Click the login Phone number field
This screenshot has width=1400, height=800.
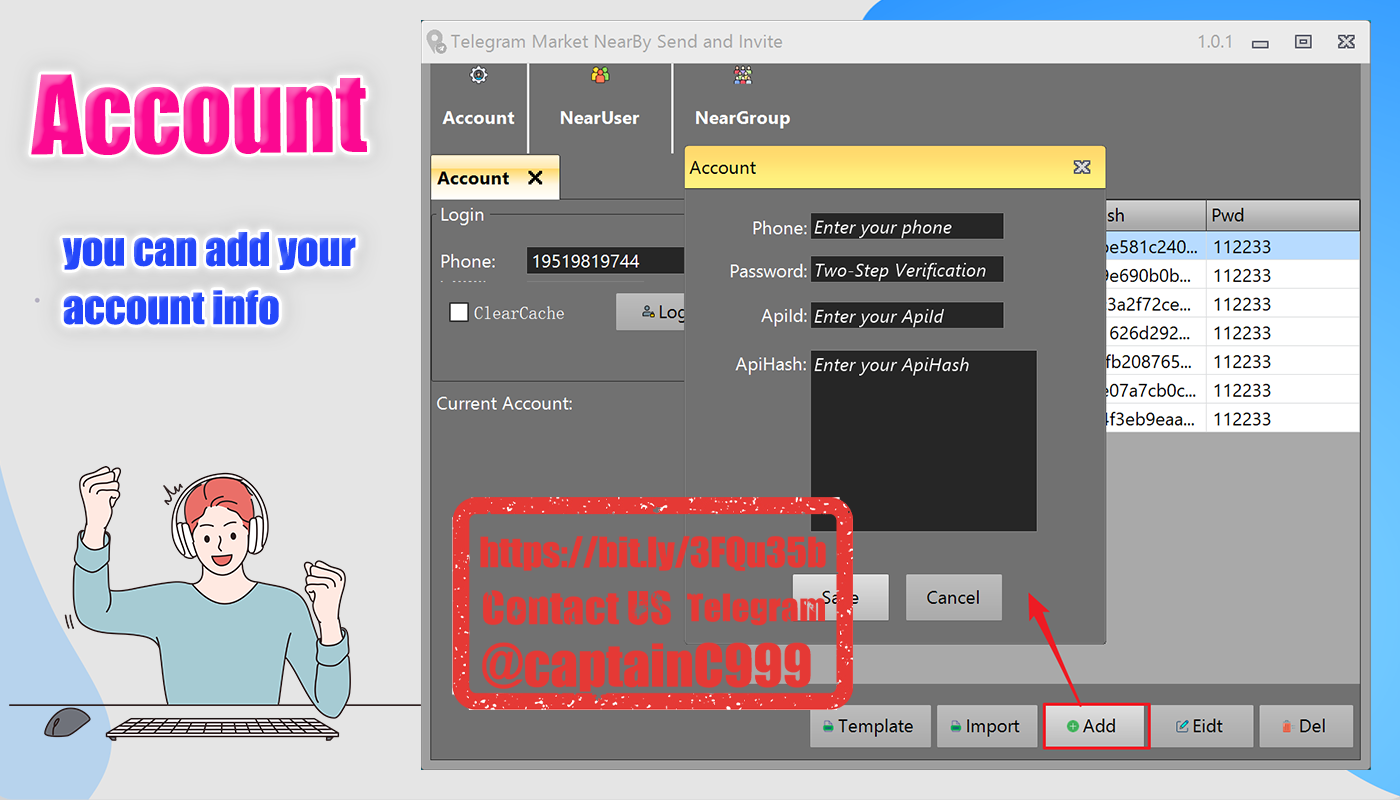(605, 261)
